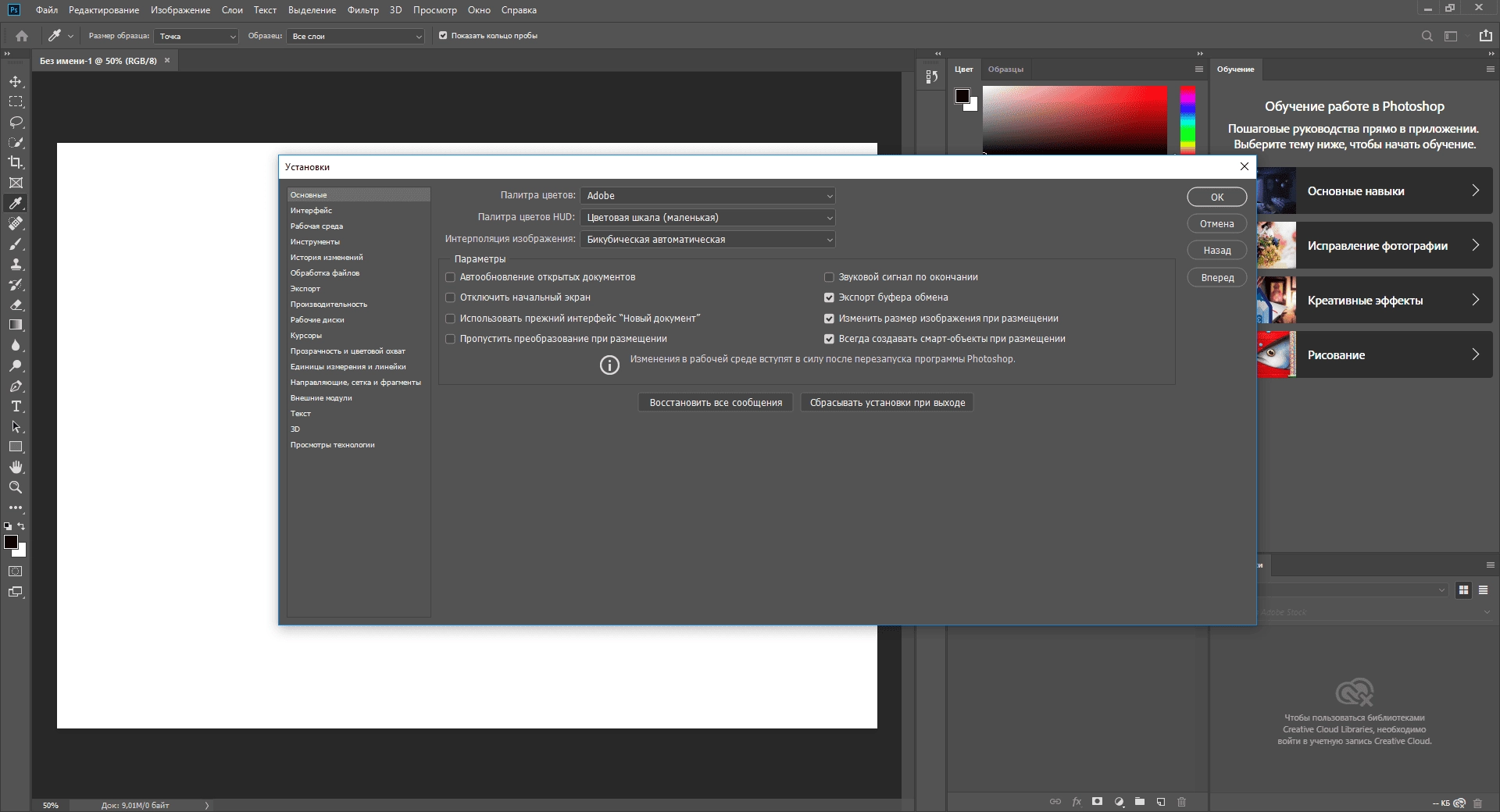Click Сбрасывать установки при выходе
Image resolution: width=1500 pixels, height=812 pixels.
point(887,403)
